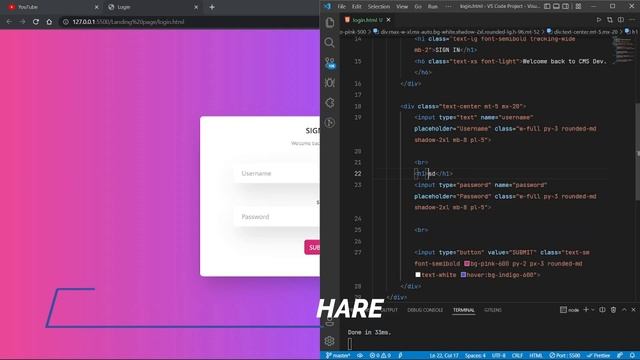Click the hover:bg-indigo-600 color swatch

point(463,275)
